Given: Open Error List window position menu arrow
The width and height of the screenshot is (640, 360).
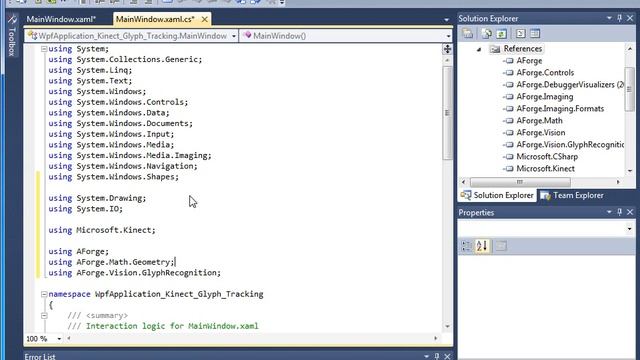Looking at the screenshot, I should click(426, 356).
